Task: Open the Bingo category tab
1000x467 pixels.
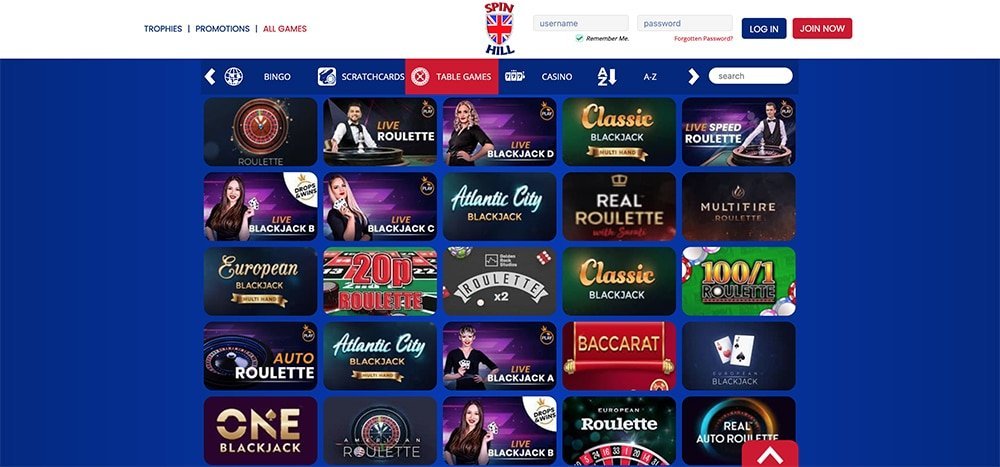Action: [x=277, y=77]
